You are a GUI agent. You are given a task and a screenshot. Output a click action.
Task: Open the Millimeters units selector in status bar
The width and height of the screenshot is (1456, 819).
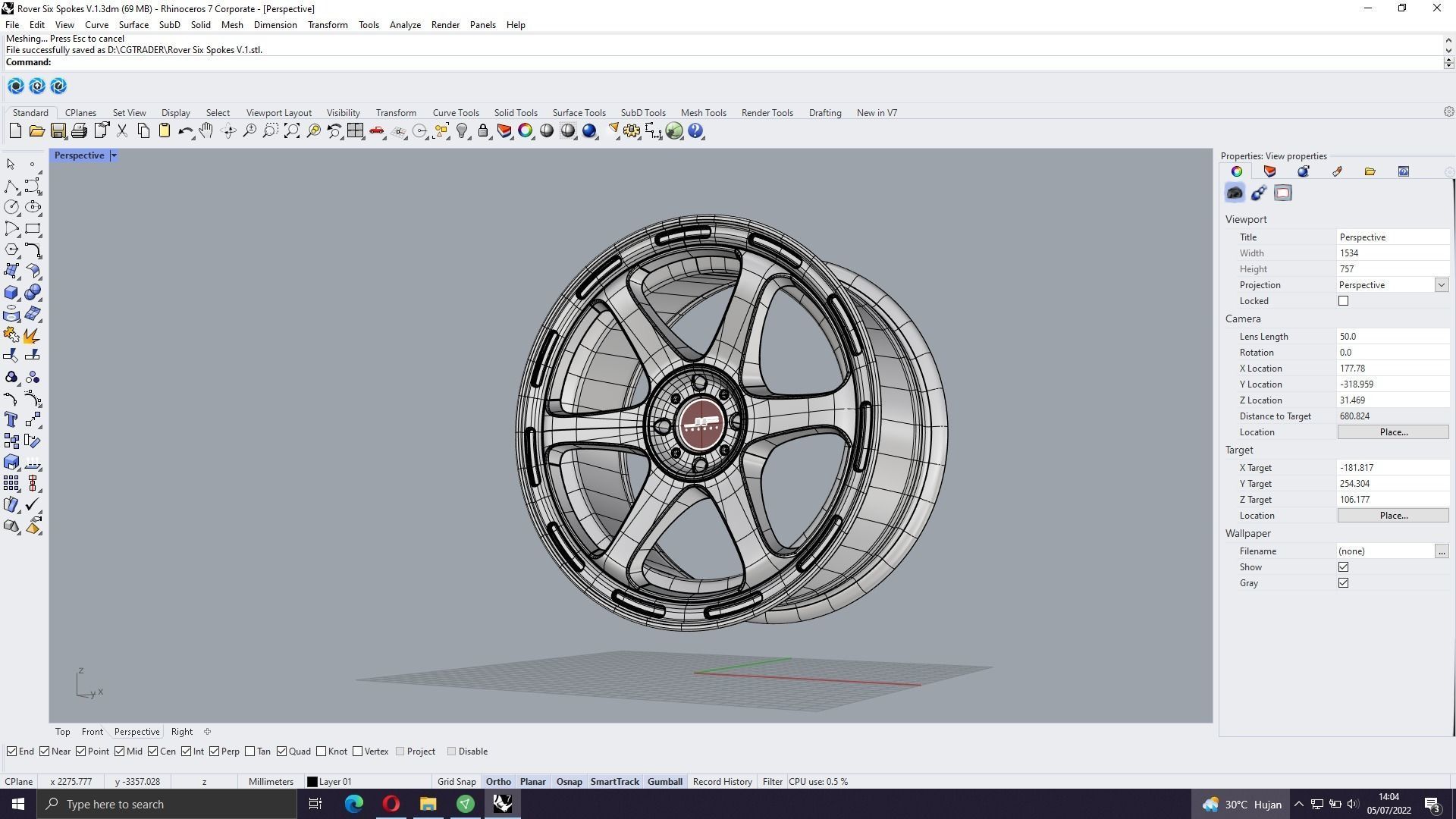pos(271,782)
